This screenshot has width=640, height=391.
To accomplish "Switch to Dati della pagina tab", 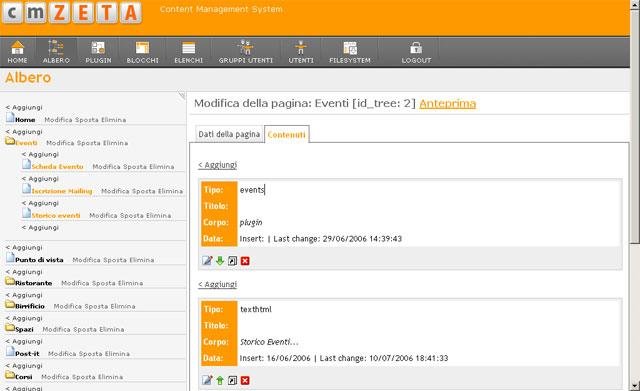I will pyautogui.click(x=229, y=134).
